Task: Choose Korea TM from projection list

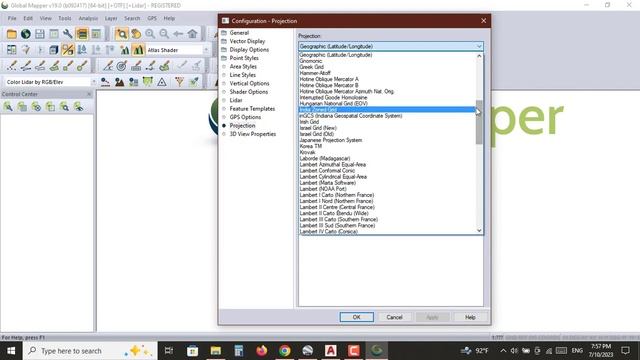Action: (x=311, y=146)
